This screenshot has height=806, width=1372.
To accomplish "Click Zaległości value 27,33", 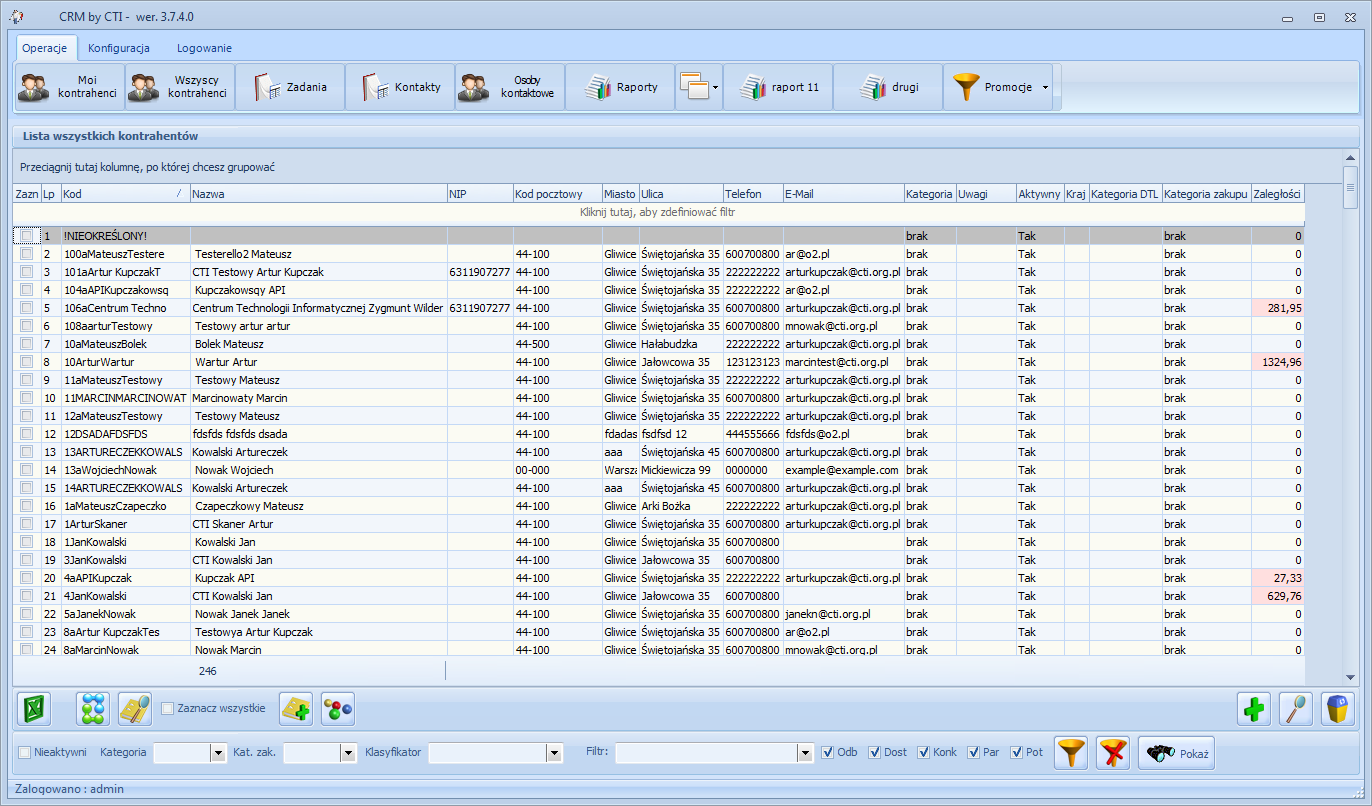I will [x=1277, y=578].
